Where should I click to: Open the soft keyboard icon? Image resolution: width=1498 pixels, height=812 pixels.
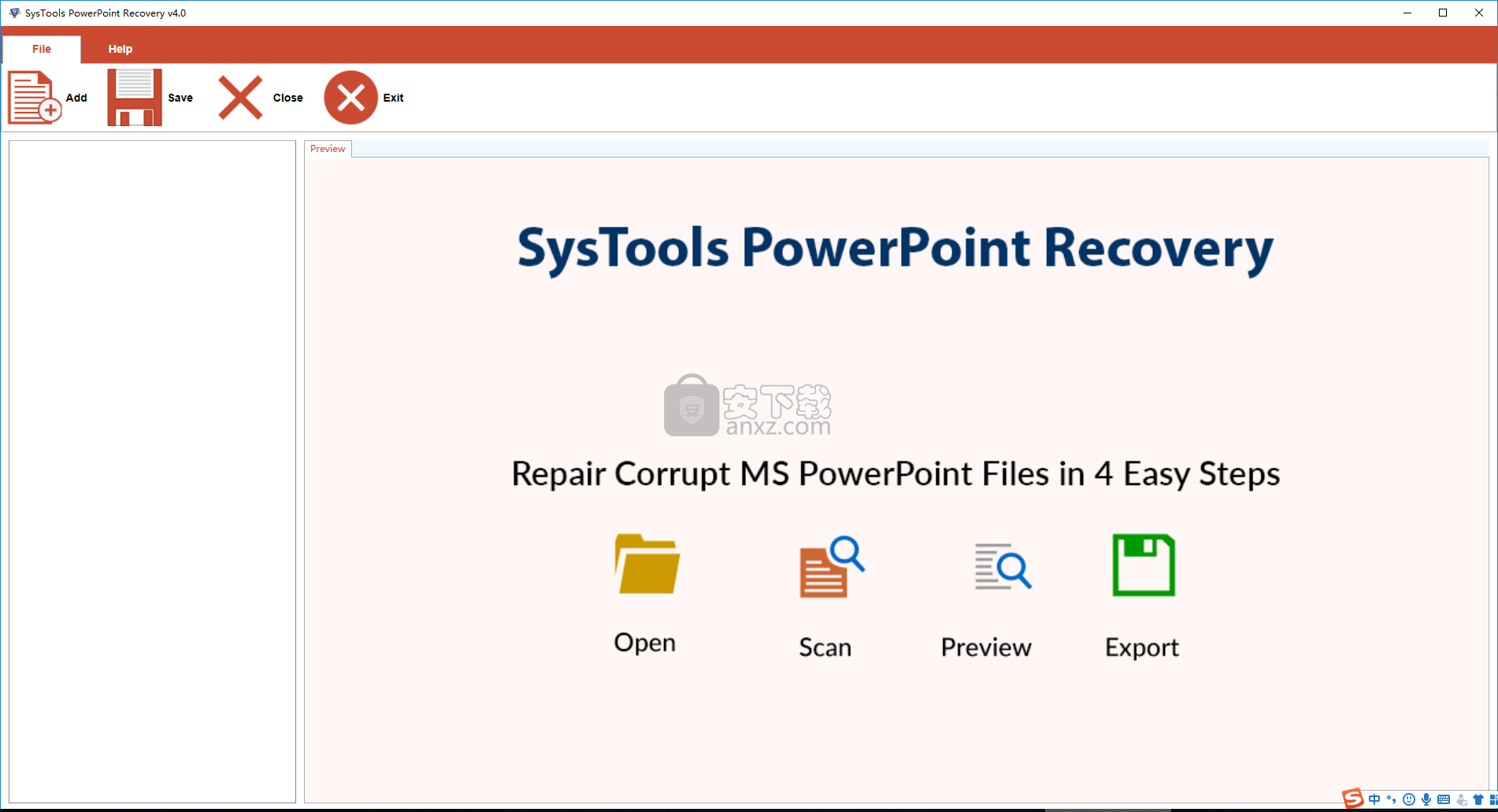click(1444, 799)
